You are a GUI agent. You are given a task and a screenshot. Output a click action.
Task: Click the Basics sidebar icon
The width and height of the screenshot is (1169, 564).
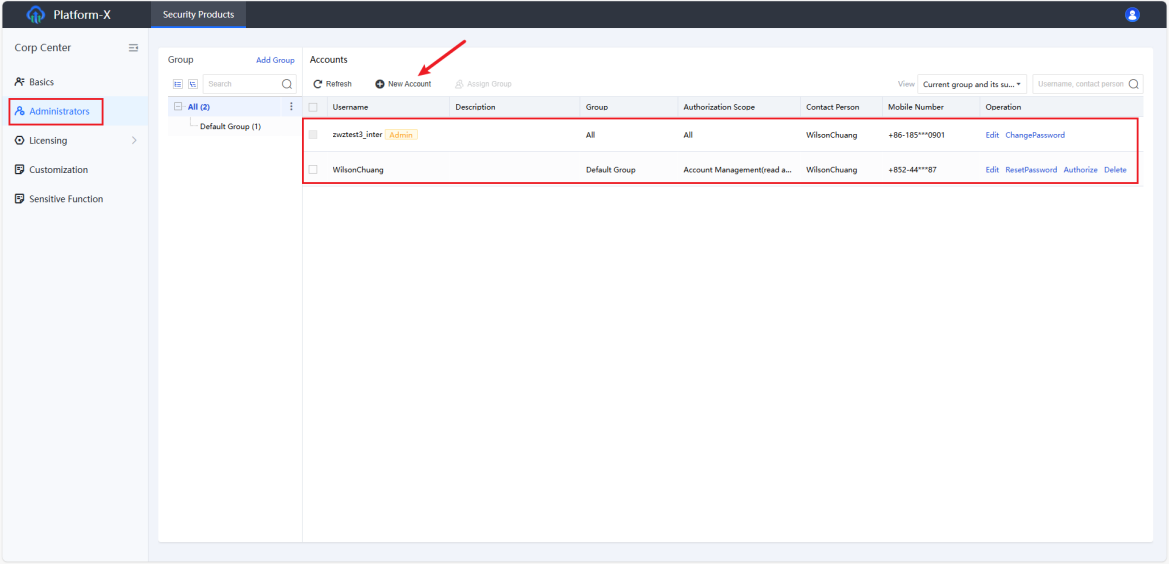pyautogui.click(x=19, y=82)
